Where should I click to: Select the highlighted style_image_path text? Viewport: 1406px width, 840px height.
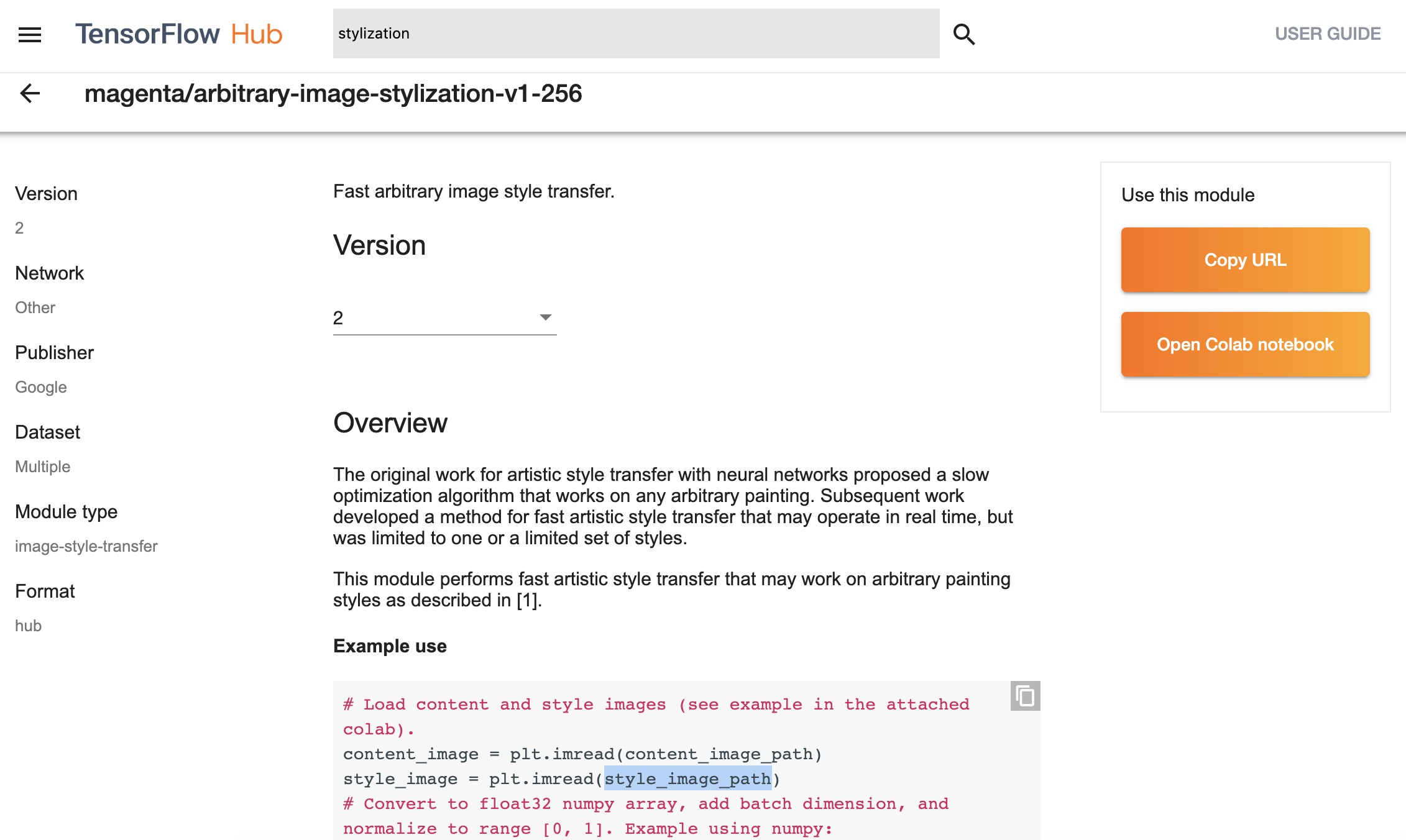pos(687,778)
